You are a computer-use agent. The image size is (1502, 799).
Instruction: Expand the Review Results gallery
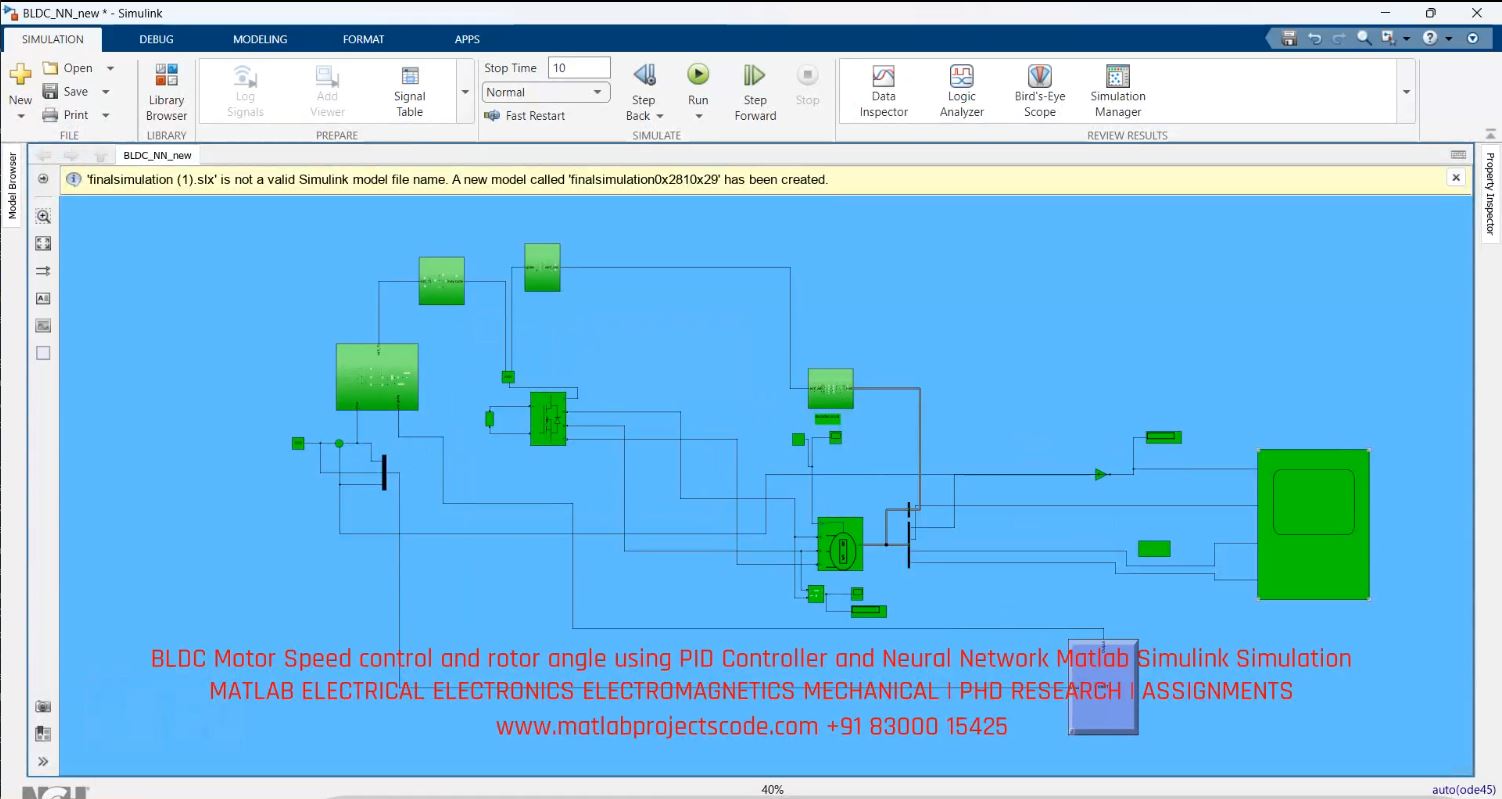[1407, 91]
